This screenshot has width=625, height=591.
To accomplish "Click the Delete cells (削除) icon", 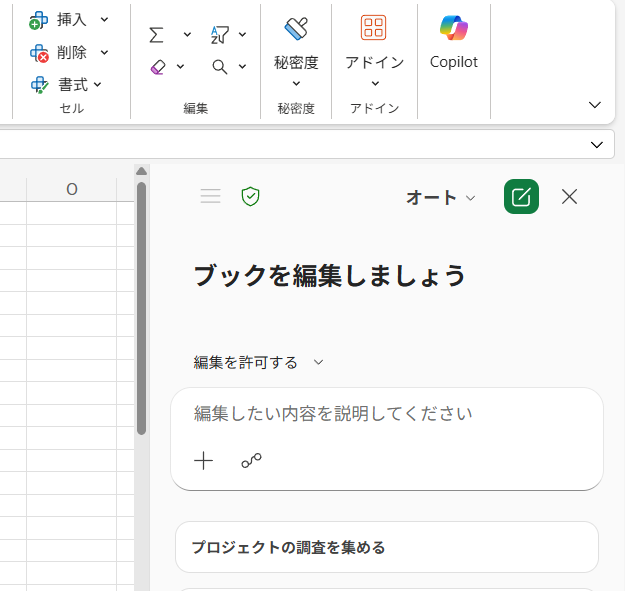I will click(39, 53).
